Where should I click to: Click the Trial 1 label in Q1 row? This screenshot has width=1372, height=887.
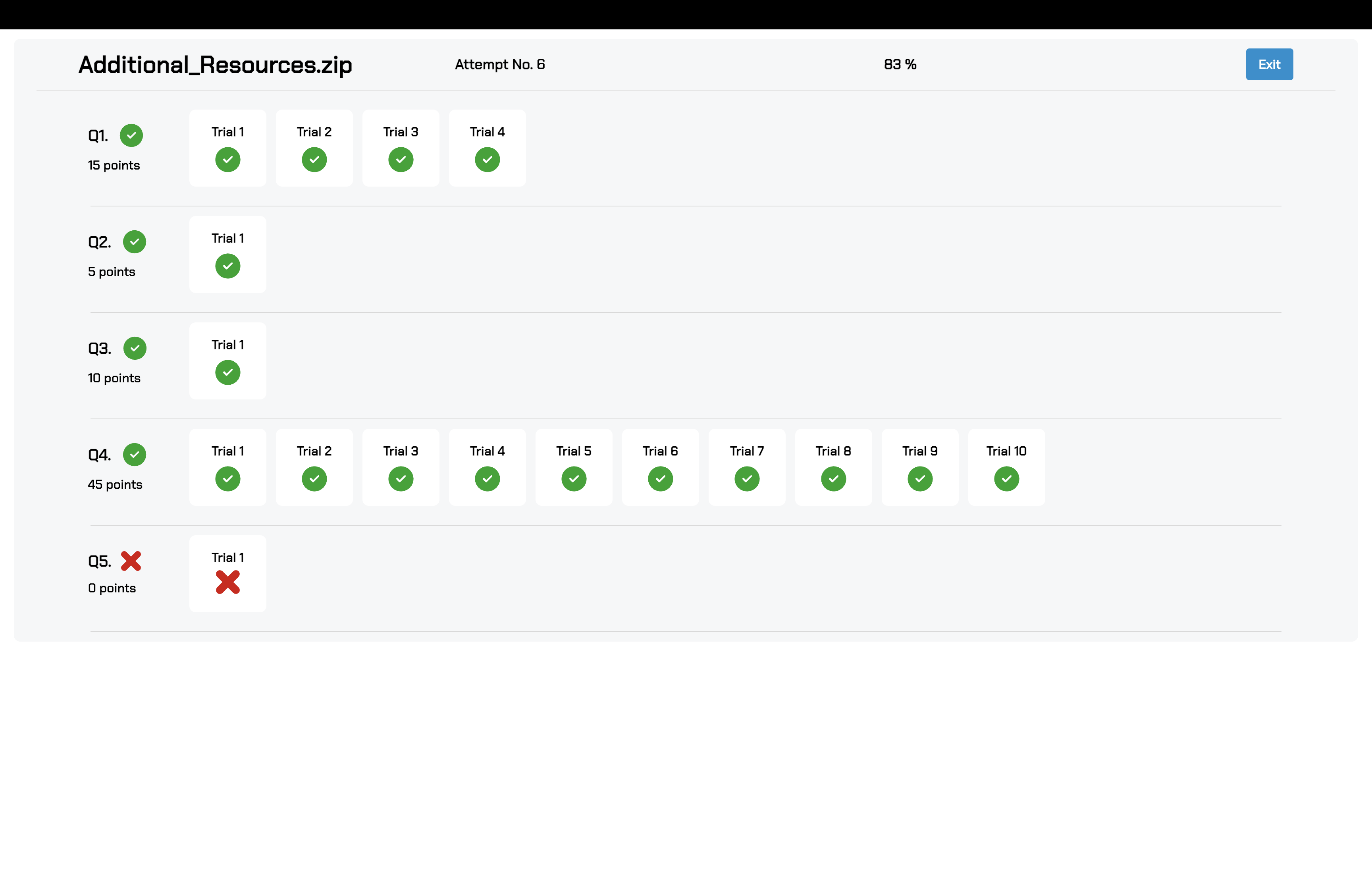pos(227,132)
